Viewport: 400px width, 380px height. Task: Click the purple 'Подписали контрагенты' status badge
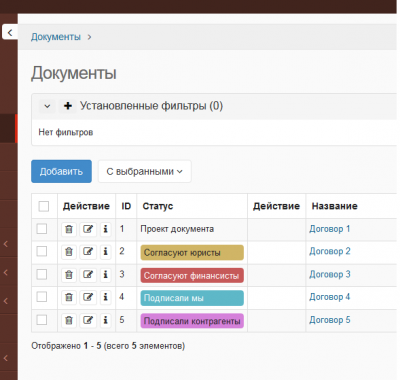tap(192, 321)
